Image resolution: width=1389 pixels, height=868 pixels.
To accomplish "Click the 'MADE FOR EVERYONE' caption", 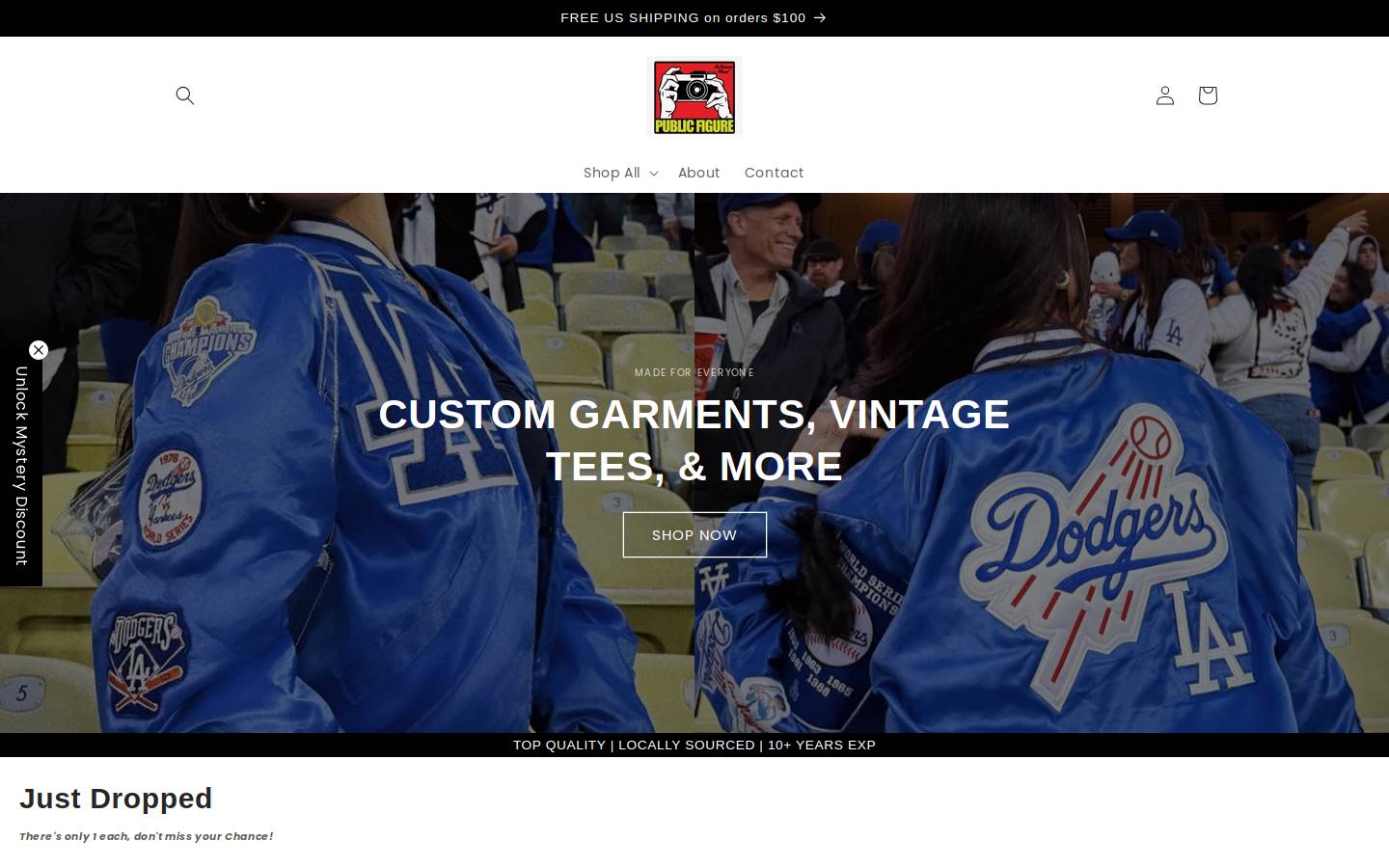I will (694, 372).
